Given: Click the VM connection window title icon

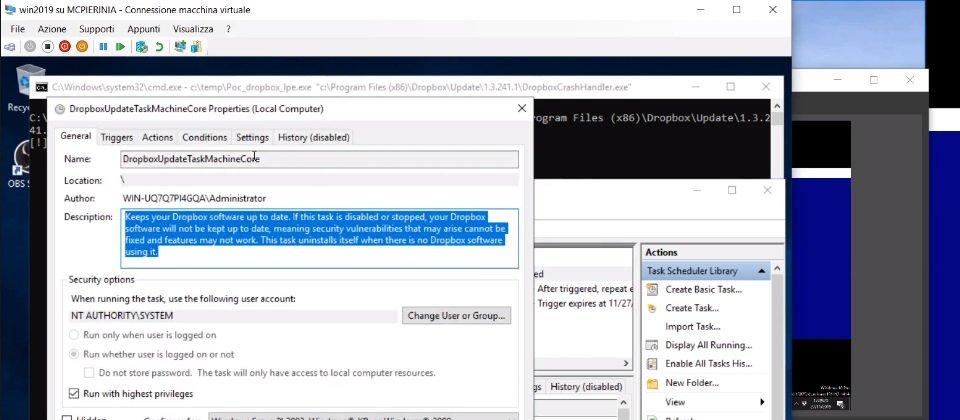Looking at the screenshot, I should (x=10, y=10).
